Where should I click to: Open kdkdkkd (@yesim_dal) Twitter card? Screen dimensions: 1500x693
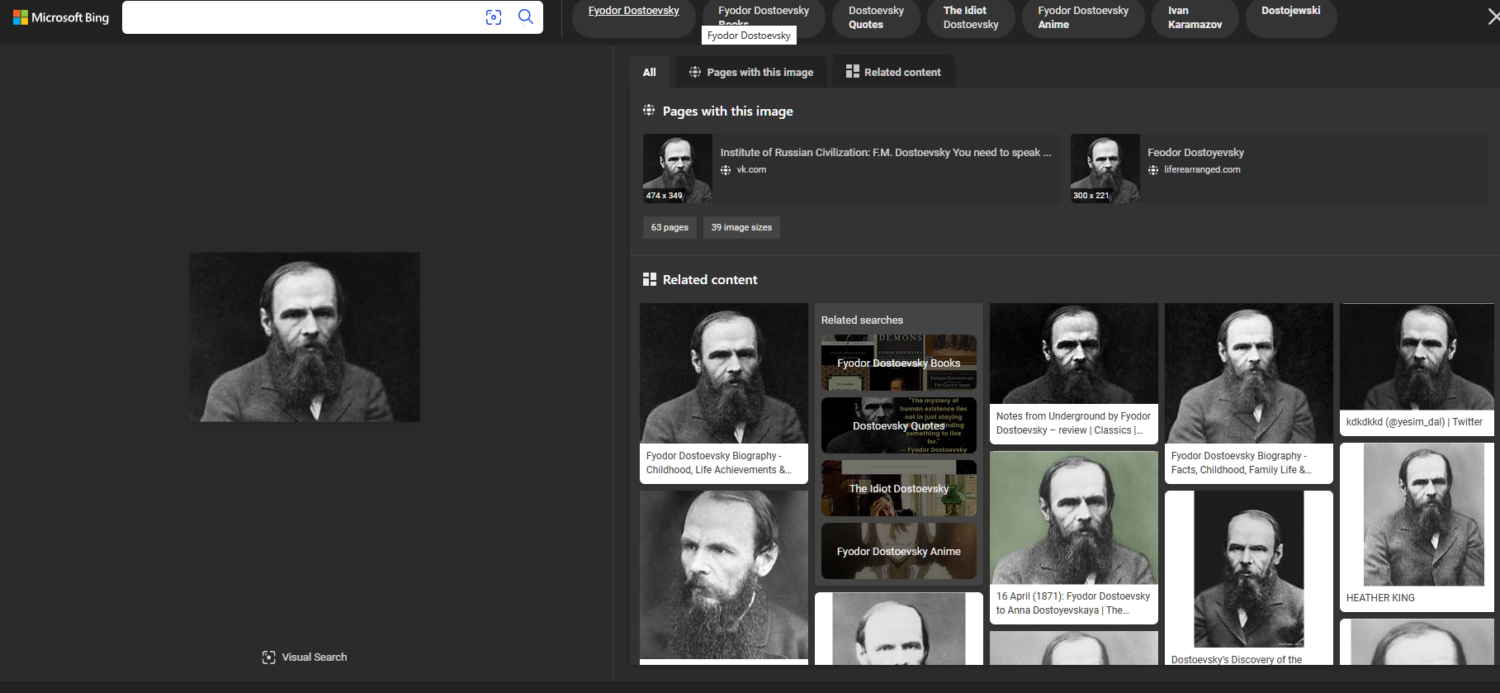(1417, 370)
